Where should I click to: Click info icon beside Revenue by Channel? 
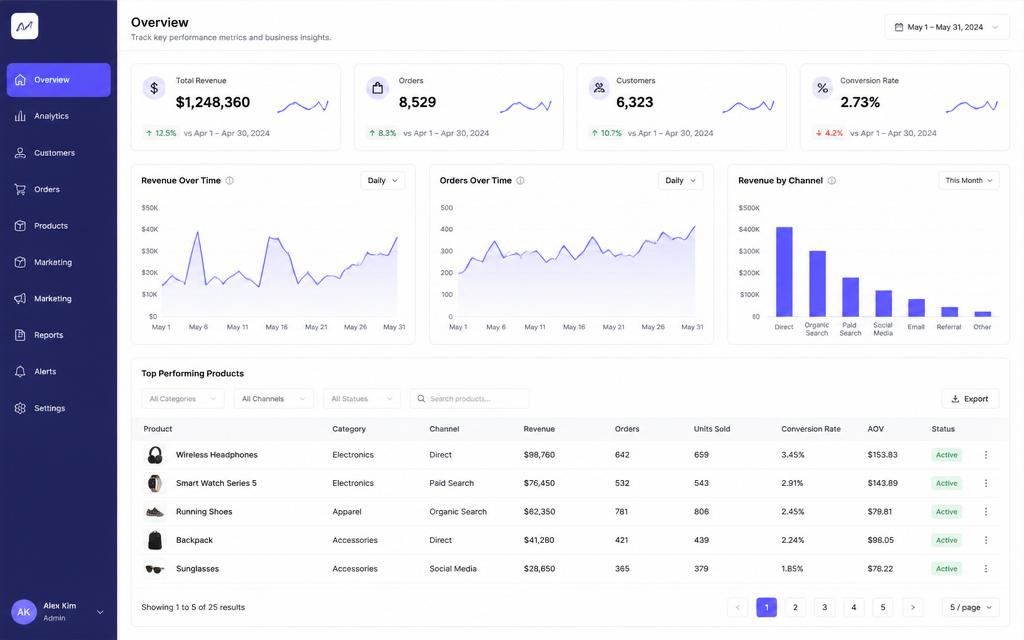(x=832, y=181)
